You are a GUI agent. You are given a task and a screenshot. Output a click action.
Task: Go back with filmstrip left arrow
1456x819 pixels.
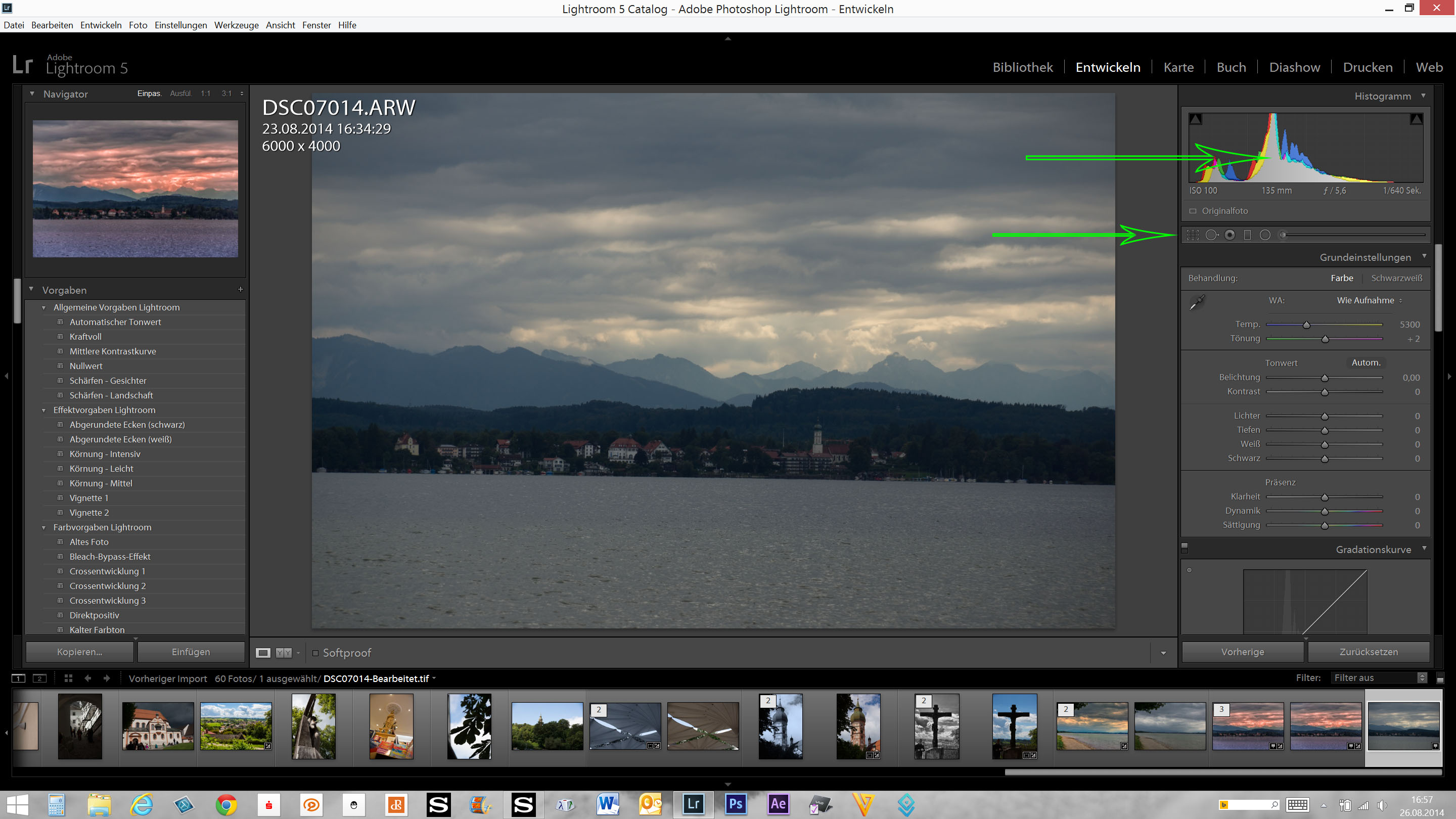87,678
